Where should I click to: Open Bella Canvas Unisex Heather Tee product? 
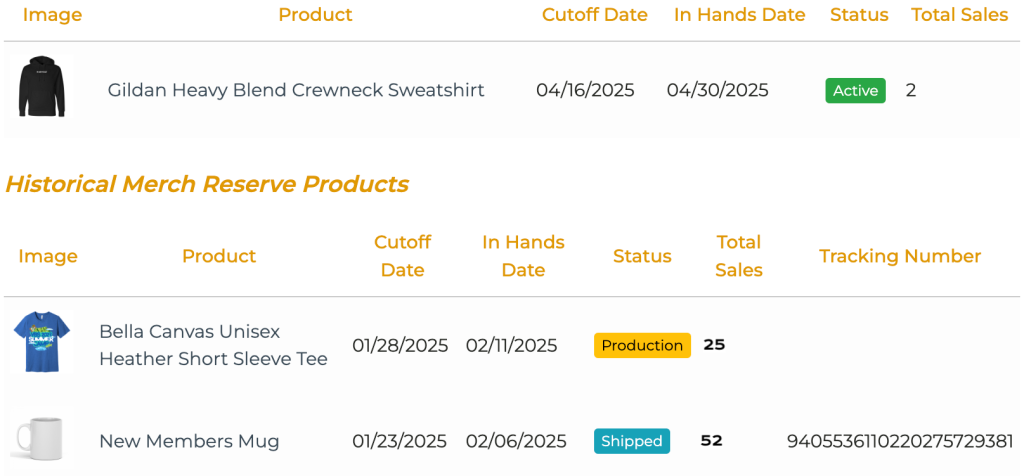(213, 345)
